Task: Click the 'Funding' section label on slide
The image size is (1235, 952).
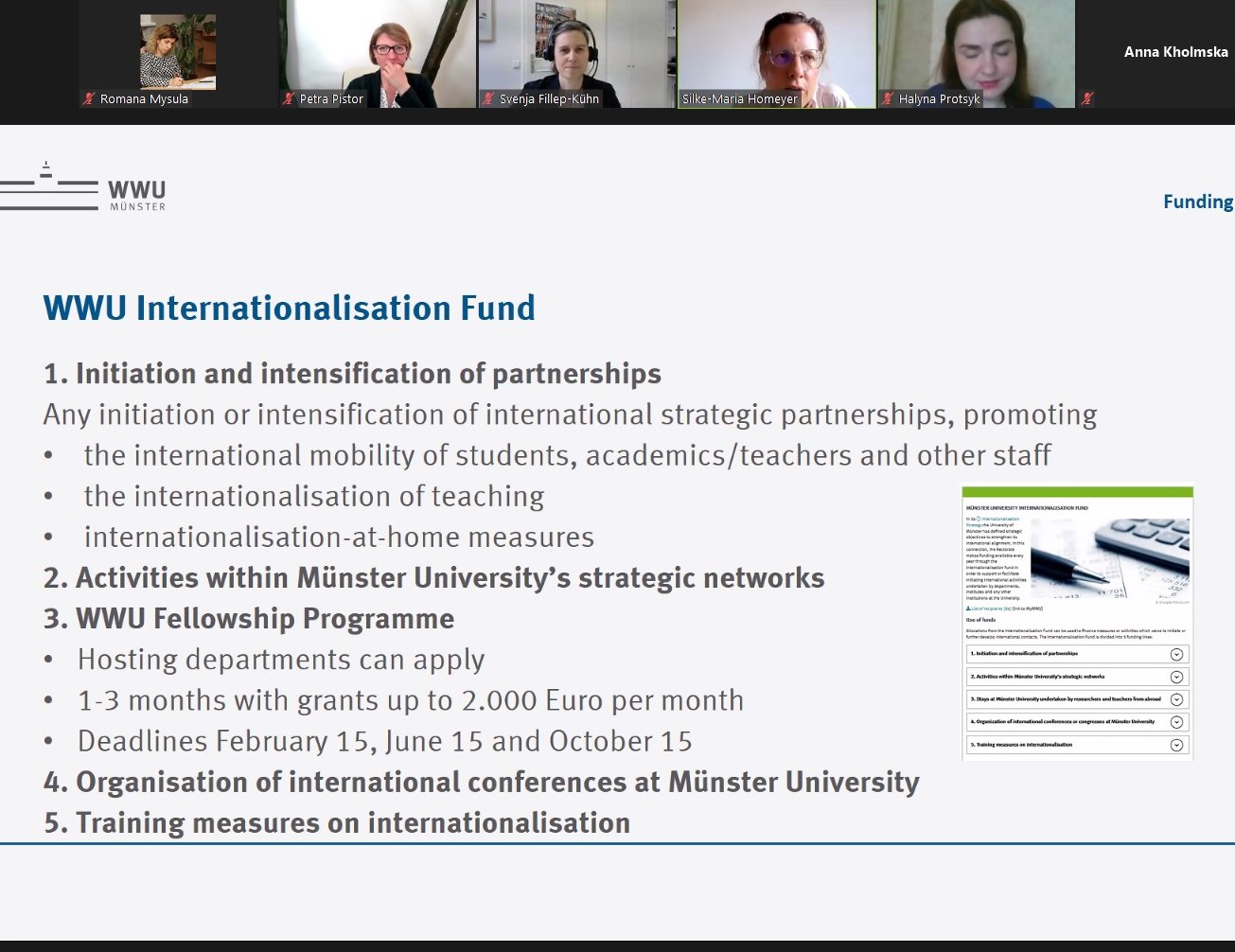Action: click(x=1197, y=202)
